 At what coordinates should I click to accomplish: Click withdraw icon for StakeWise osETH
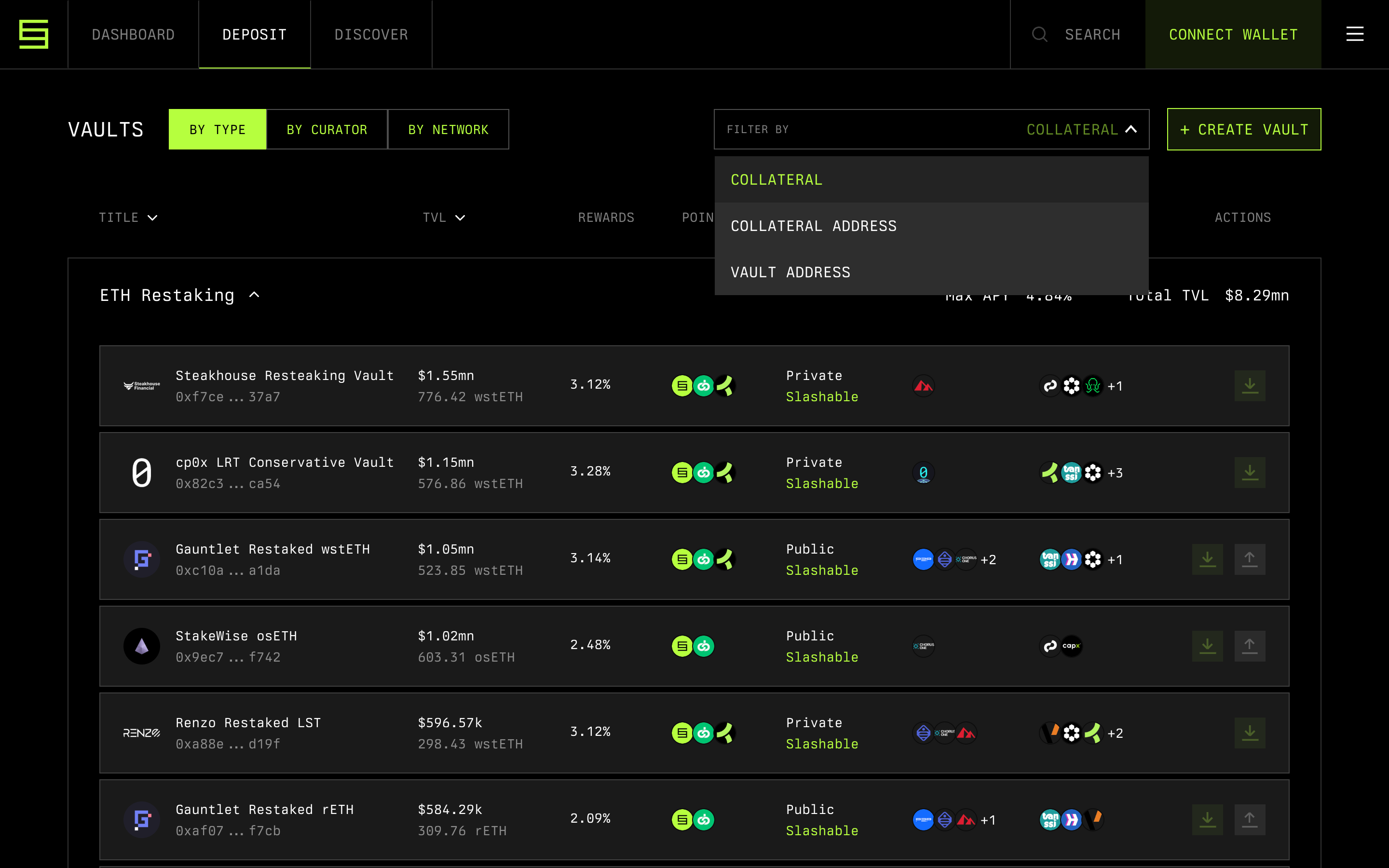pos(1250,646)
